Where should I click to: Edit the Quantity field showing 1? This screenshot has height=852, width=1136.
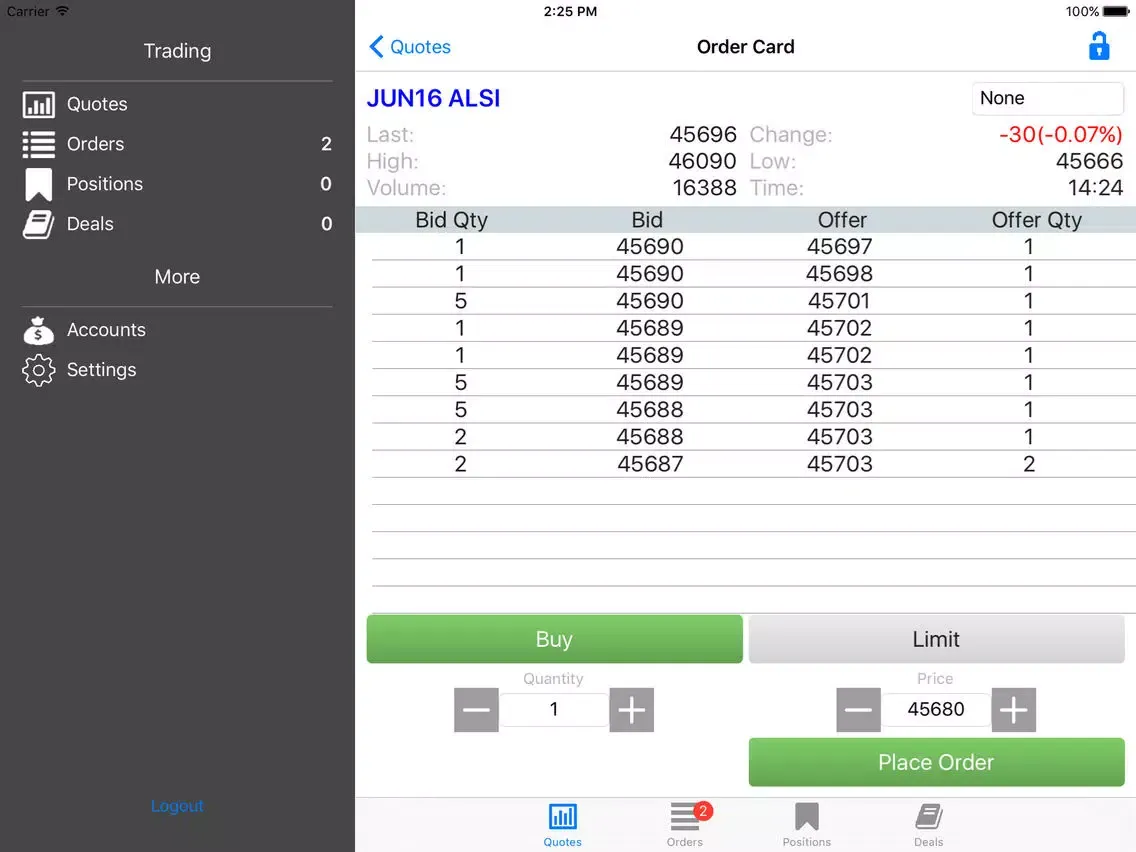[554, 709]
